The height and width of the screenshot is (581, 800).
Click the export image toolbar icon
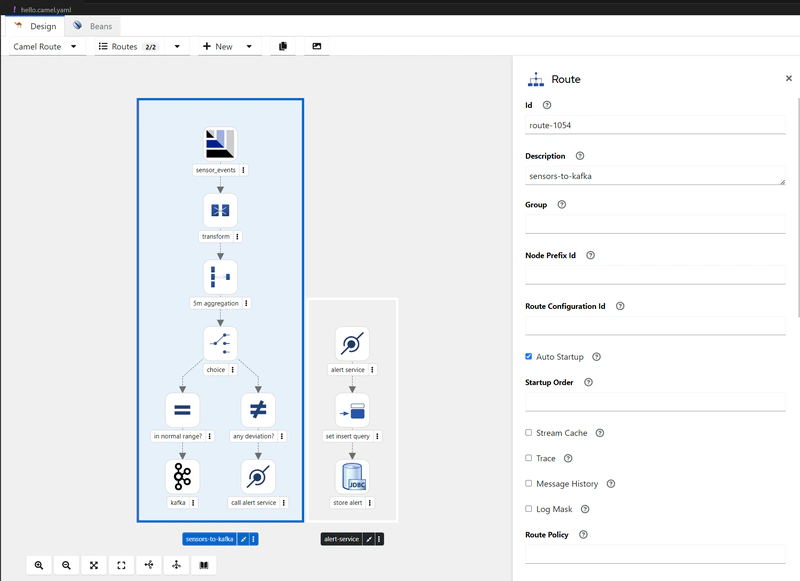[x=317, y=46]
